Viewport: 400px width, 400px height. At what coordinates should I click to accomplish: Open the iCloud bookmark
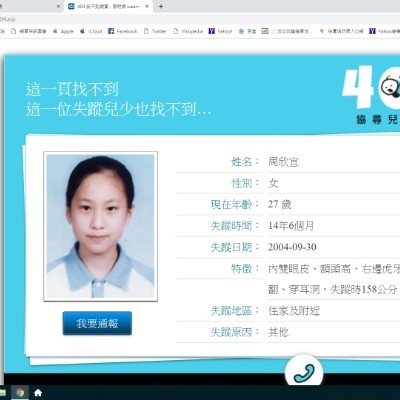tap(91, 31)
